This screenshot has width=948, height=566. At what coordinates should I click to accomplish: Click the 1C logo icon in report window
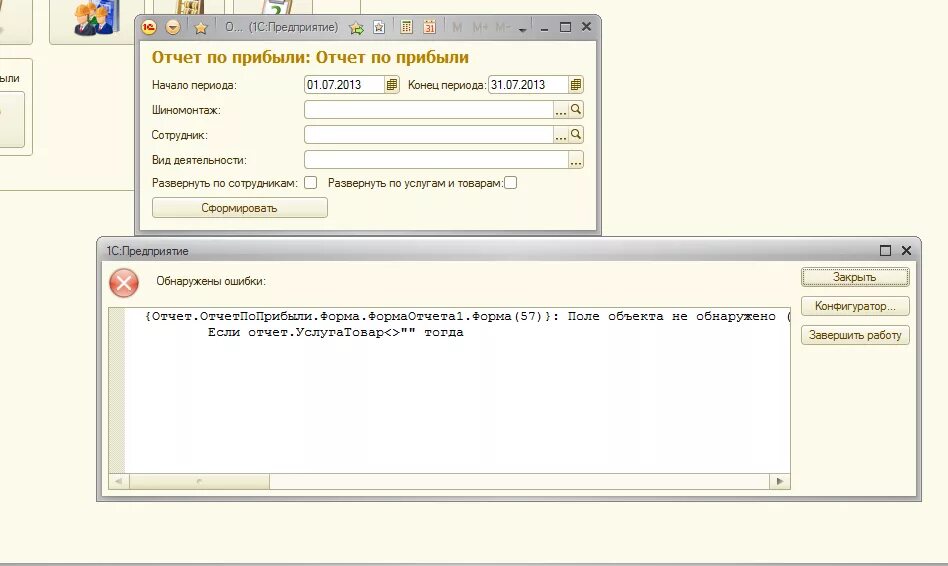(x=149, y=27)
